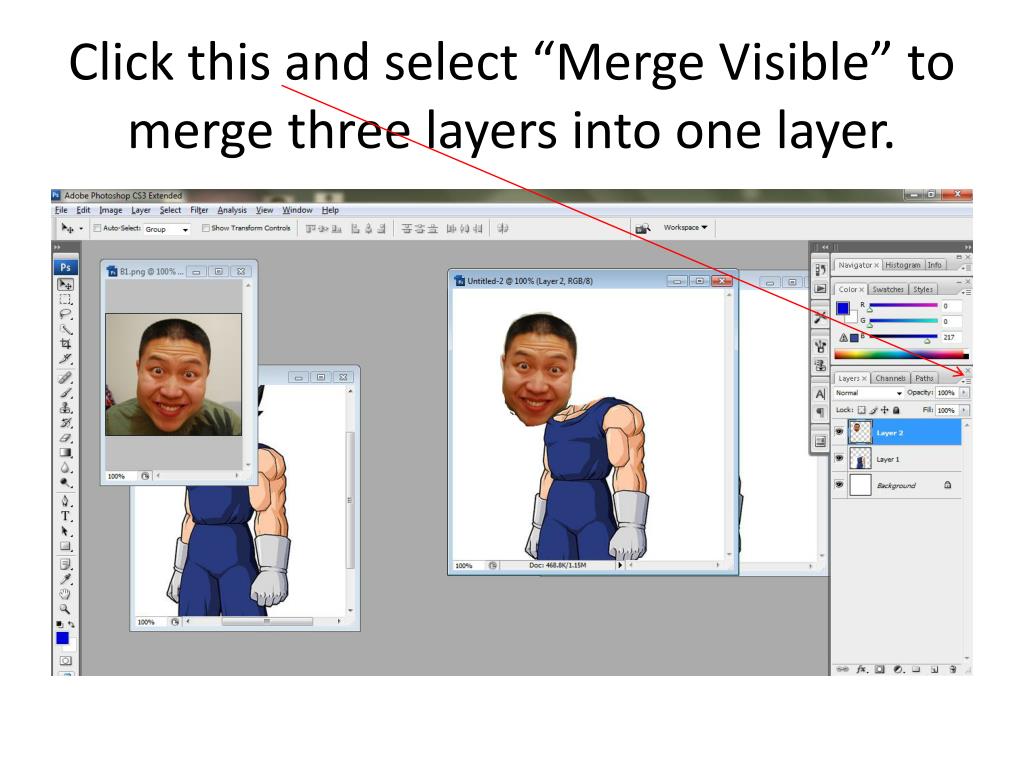The image size is (1024, 768).
Task: Hide Layer 2 using eye icon
Action: [839, 432]
